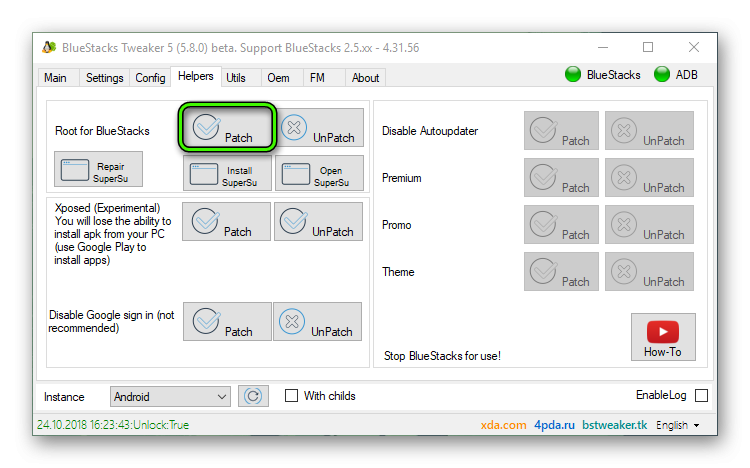Click the Unlock:True status log text
750x468 pixels.
click(x=113, y=425)
